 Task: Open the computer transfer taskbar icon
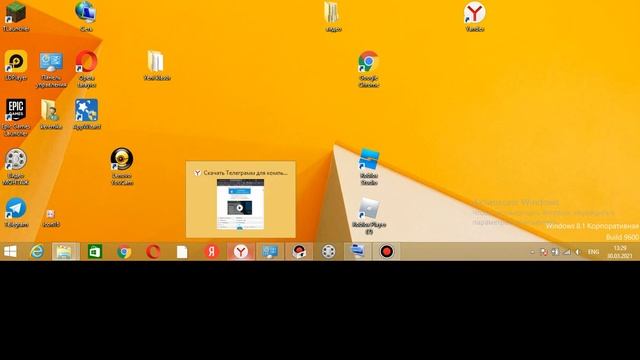(358, 251)
